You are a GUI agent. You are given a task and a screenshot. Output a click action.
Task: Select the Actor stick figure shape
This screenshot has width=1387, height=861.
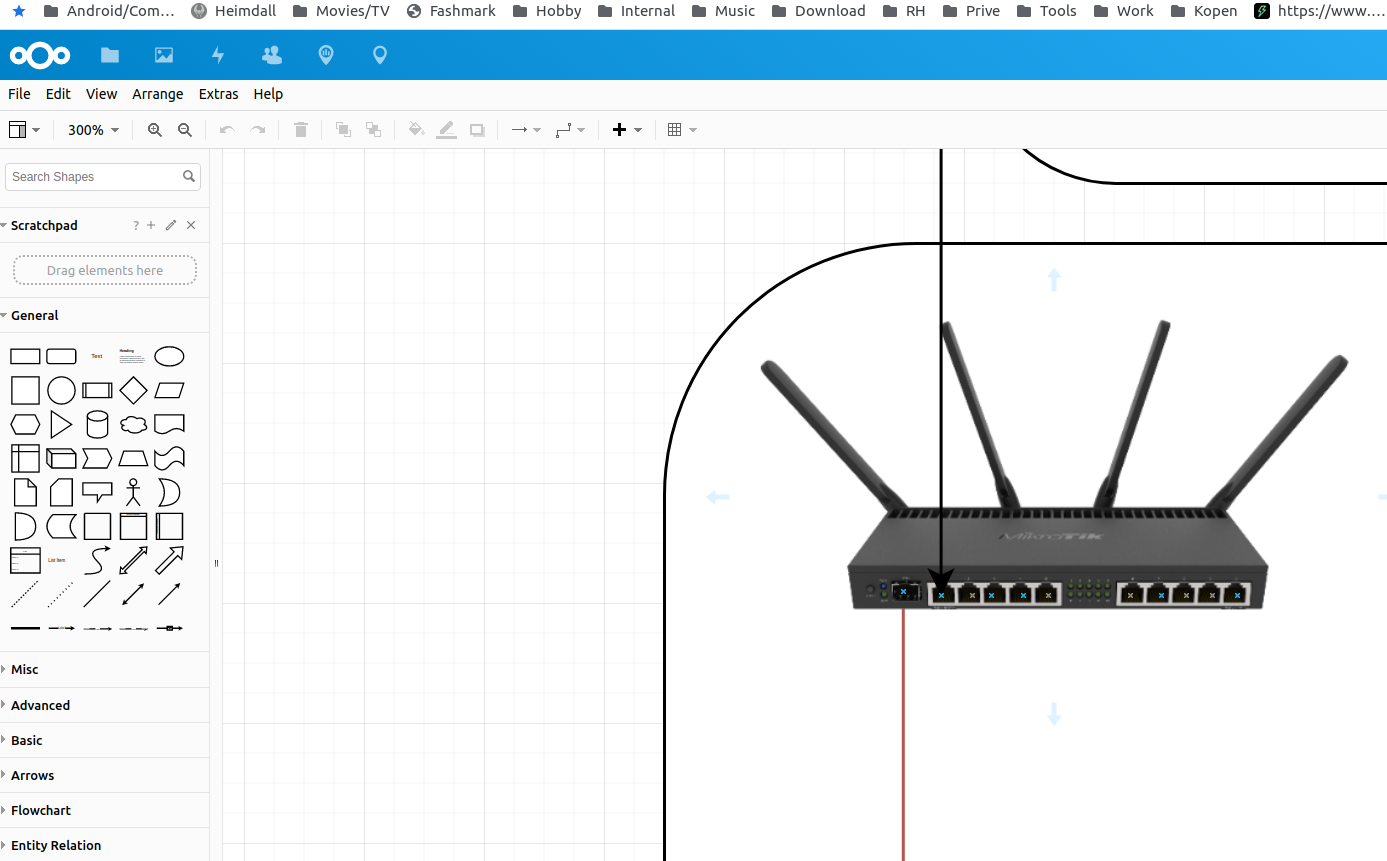click(x=133, y=492)
